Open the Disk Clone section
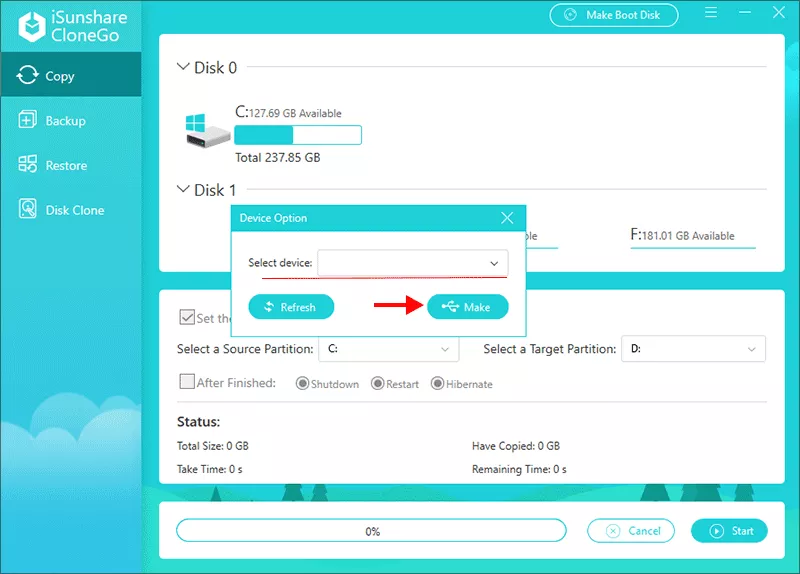This screenshot has width=800, height=574. click(71, 210)
